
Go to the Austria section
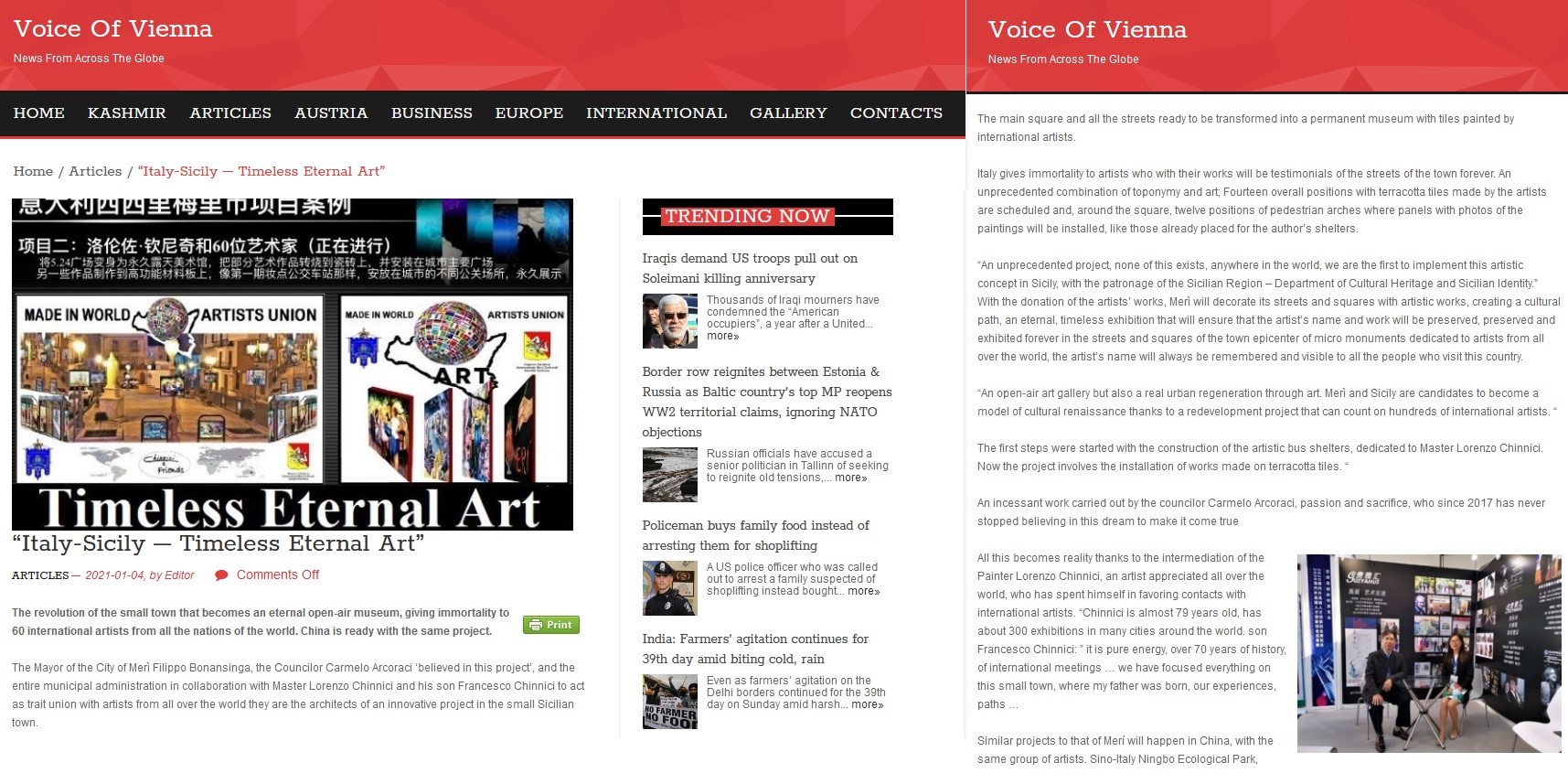(x=331, y=113)
